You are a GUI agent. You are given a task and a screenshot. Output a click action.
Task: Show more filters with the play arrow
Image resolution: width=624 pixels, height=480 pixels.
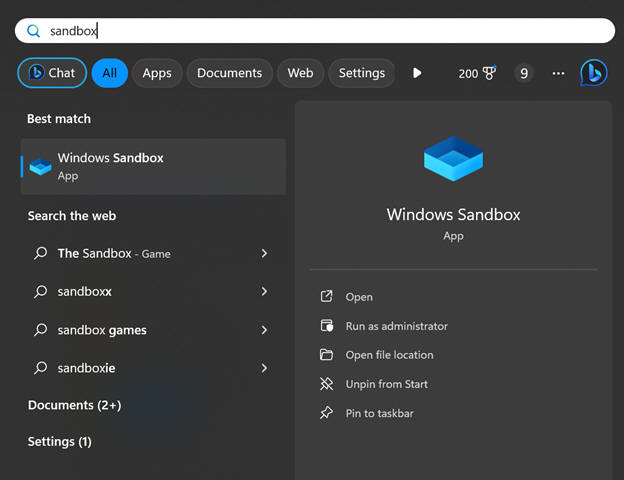tap(417, 73)
